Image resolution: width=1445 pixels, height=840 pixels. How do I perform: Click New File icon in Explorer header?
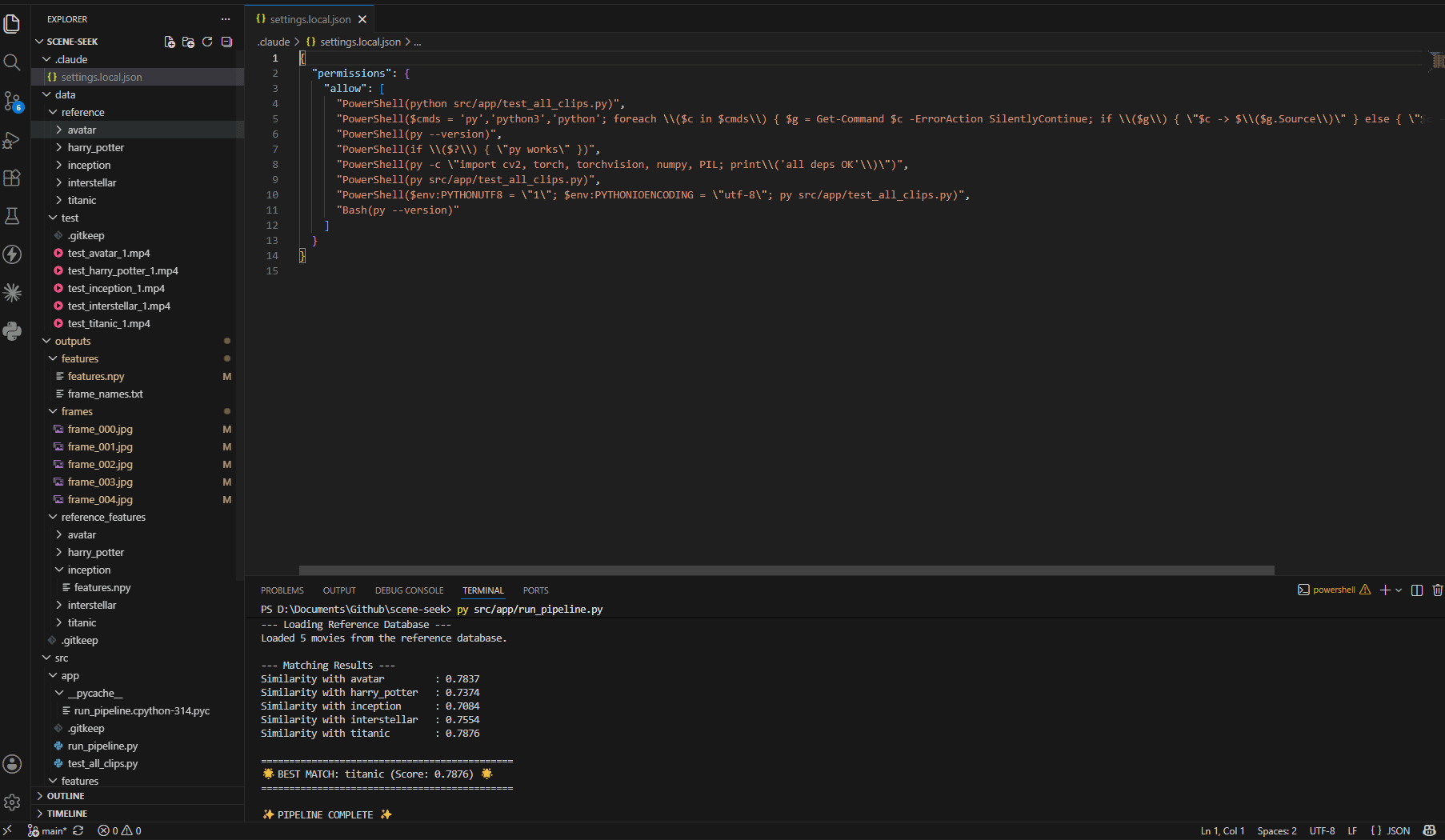pyautogui.click(x=170, y=42)
